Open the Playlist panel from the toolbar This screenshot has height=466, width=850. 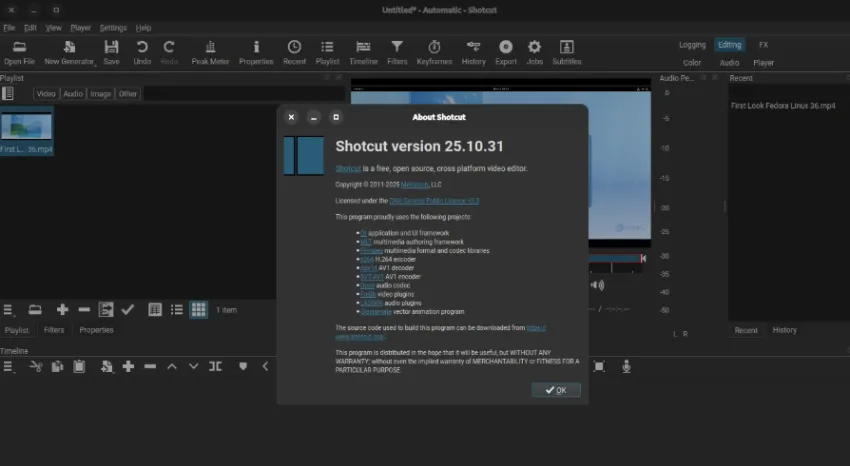(327, 53)
